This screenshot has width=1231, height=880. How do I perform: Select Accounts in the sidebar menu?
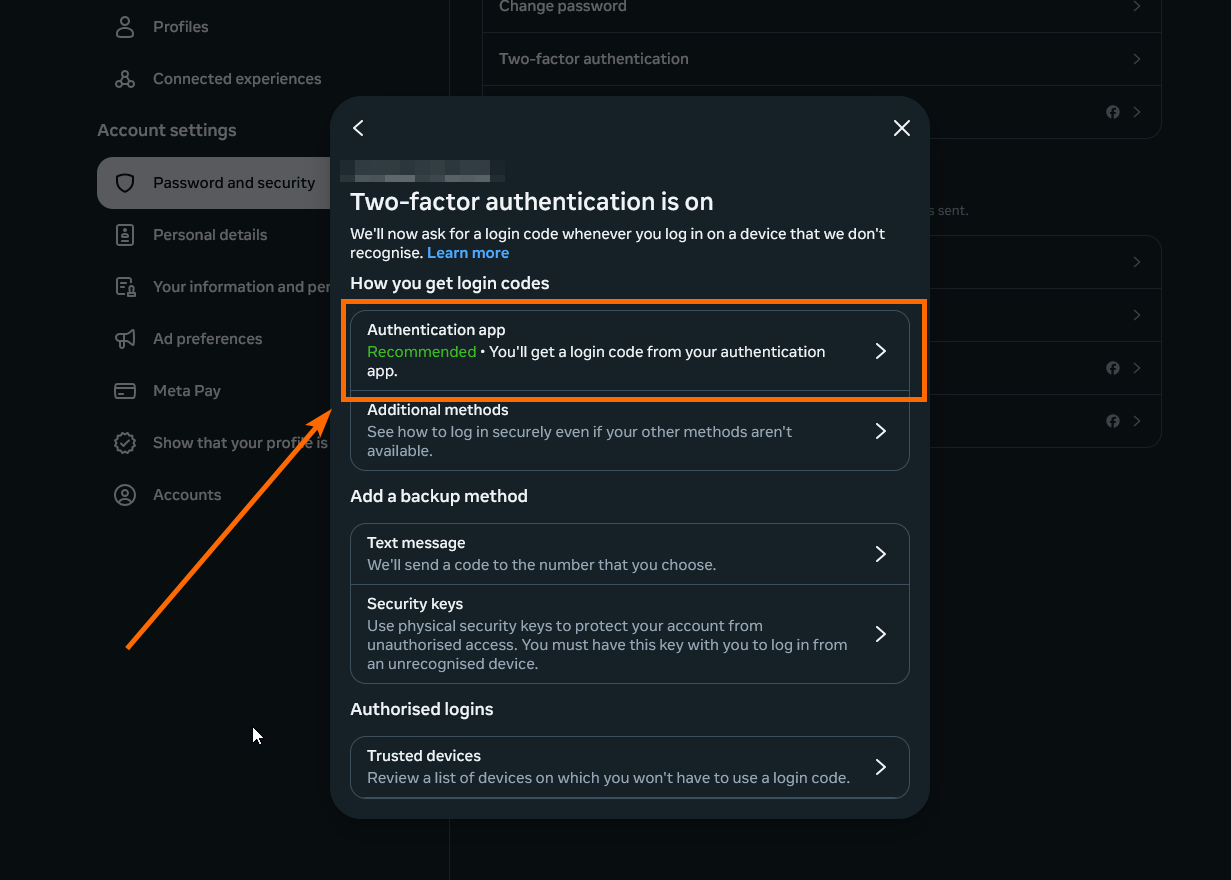click(187, 495)
